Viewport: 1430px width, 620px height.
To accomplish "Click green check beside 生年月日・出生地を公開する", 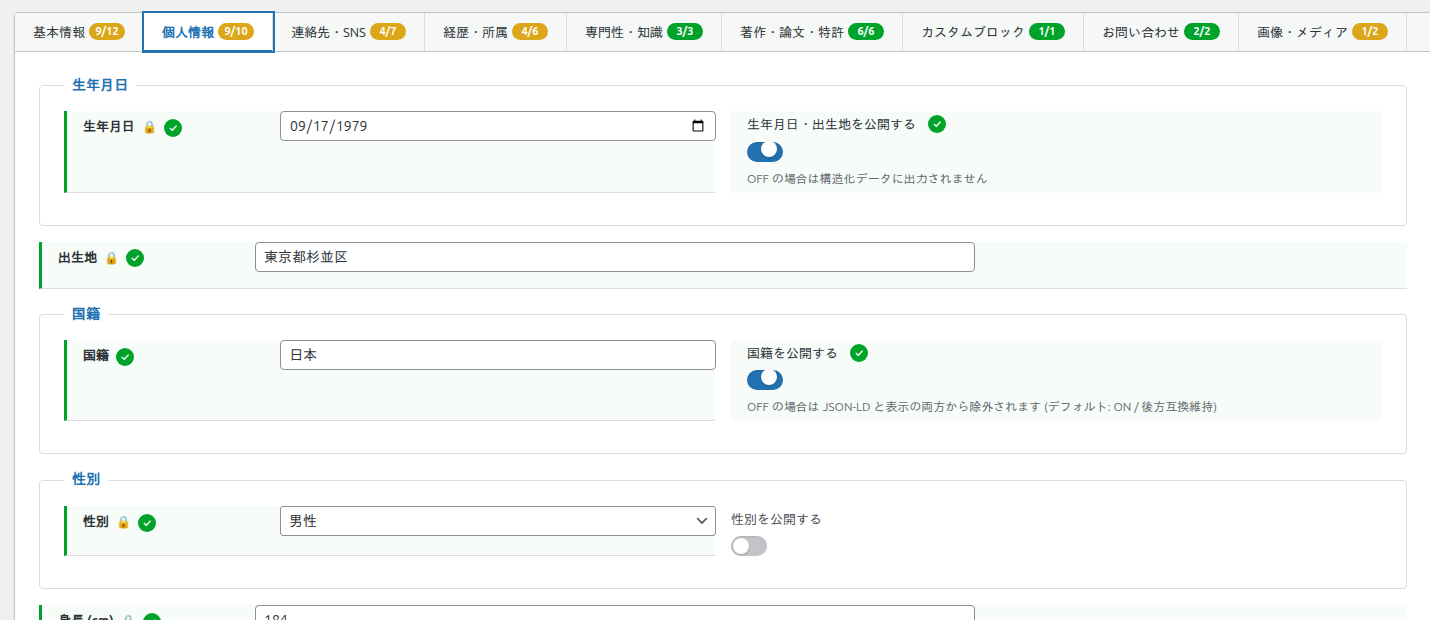I will tap(937, 124).
